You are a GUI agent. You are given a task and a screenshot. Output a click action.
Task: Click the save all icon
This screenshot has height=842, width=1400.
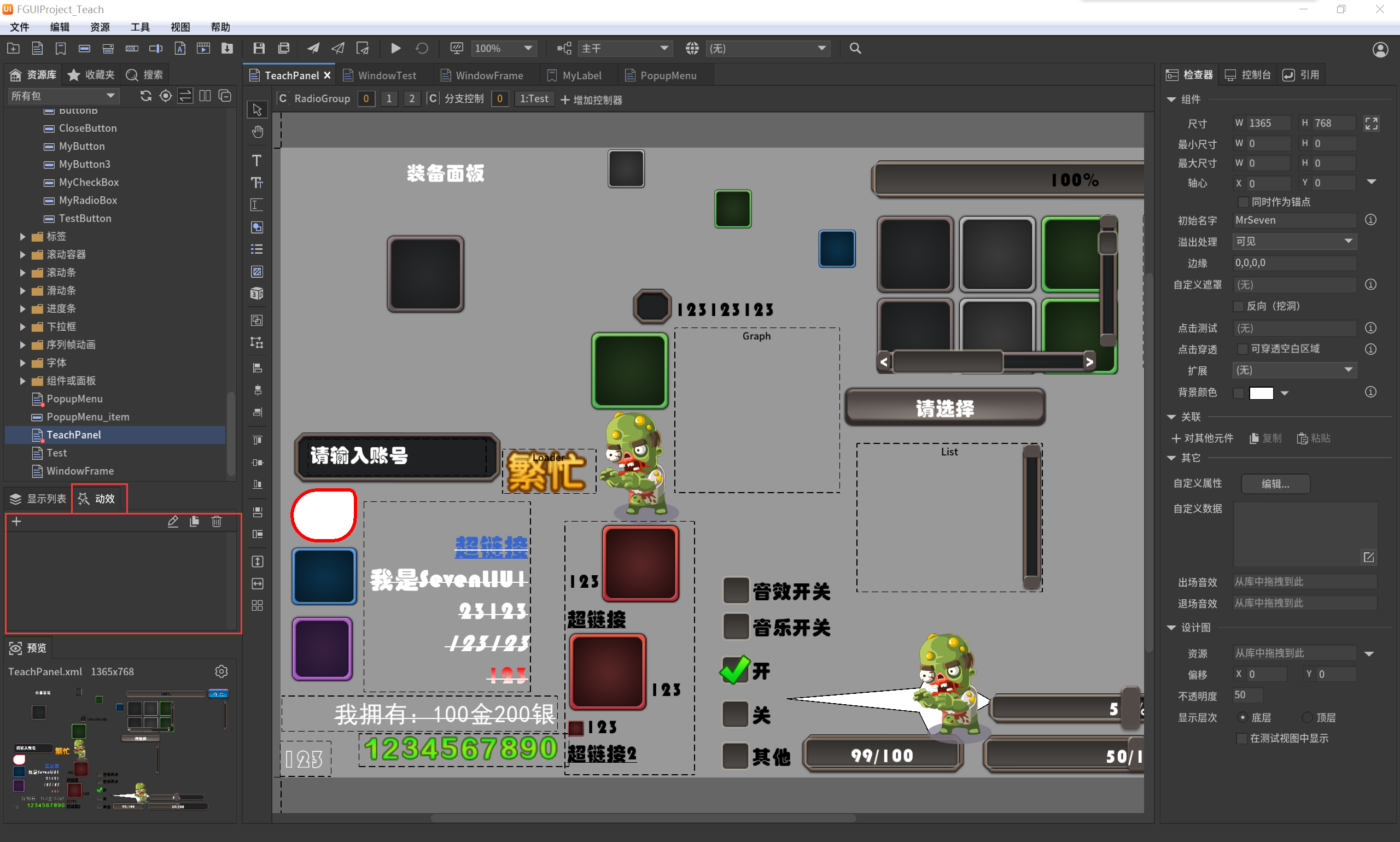(284, 48)
